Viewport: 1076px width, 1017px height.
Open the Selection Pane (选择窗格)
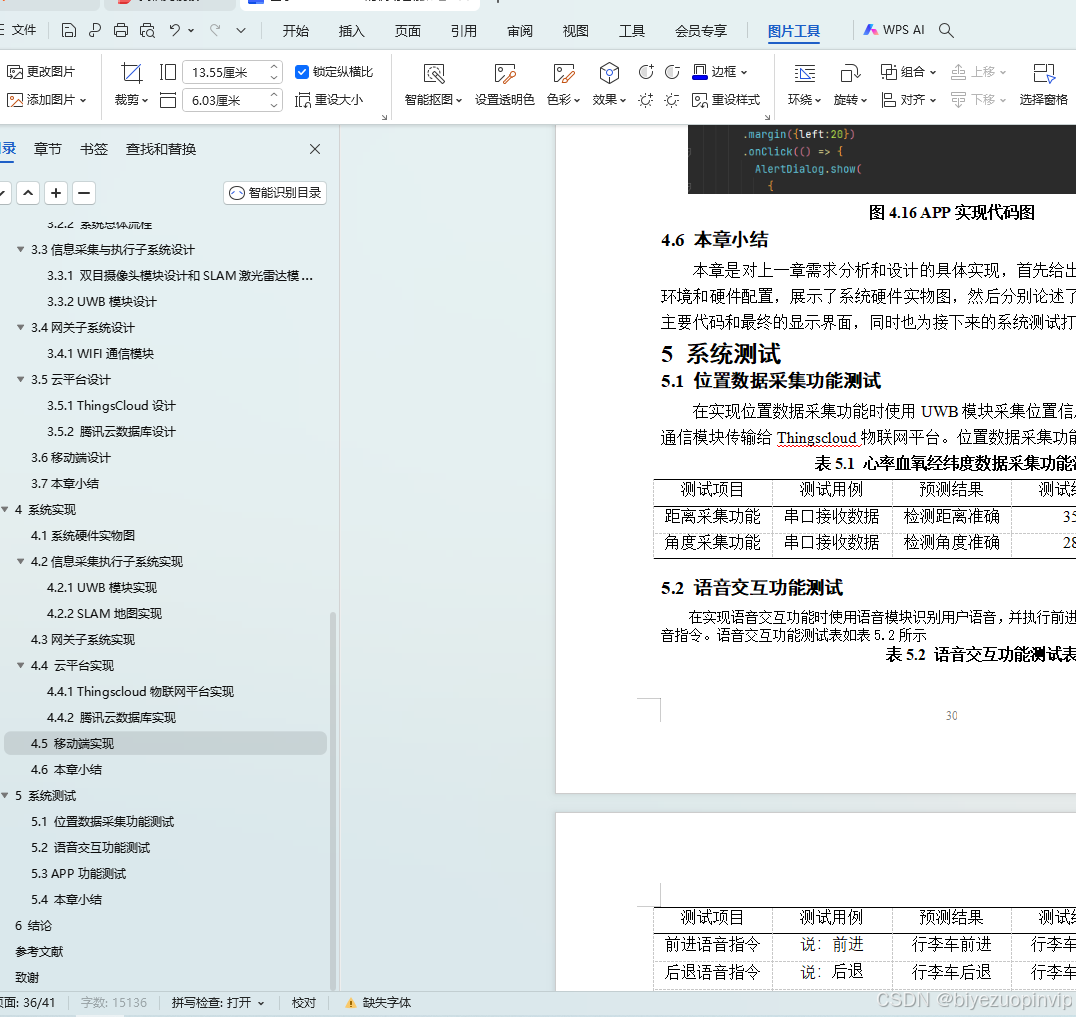[1043, 85]
